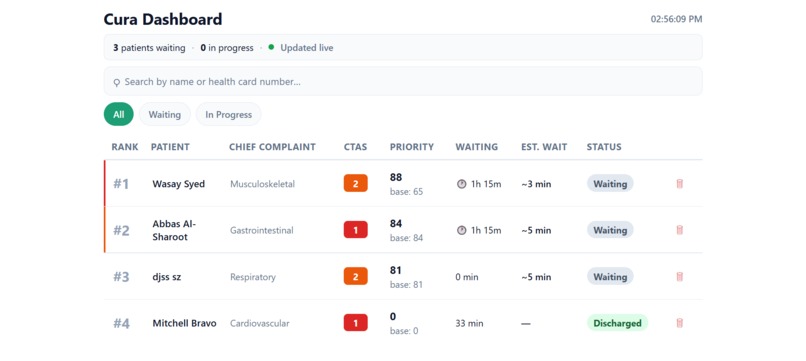Click the Cura Dashboard title
Screen dimensions: 806x361
(163, 19)
